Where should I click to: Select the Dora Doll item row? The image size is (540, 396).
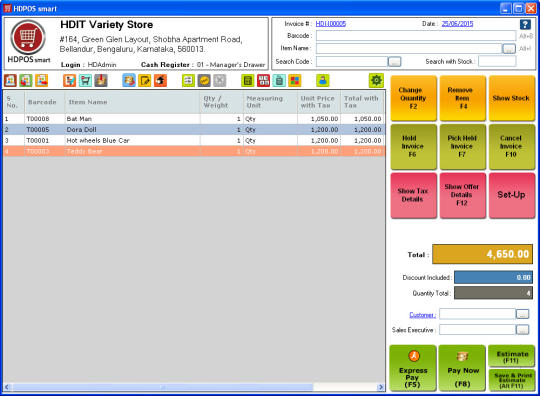tap(194, 129)
